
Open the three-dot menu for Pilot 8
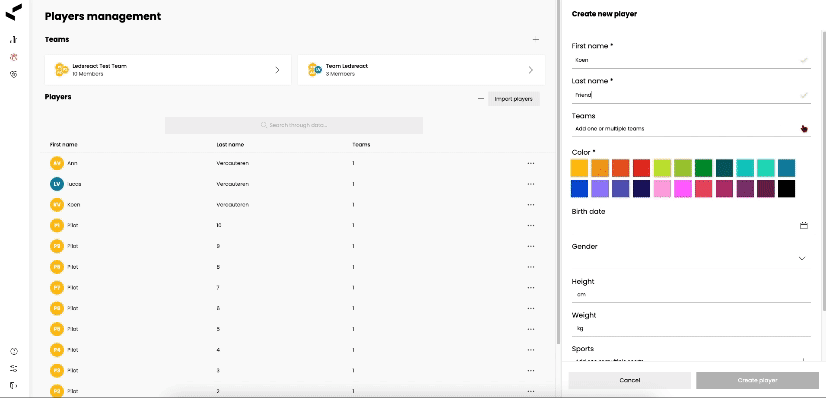pyautogui.click(x=530, y=267)
